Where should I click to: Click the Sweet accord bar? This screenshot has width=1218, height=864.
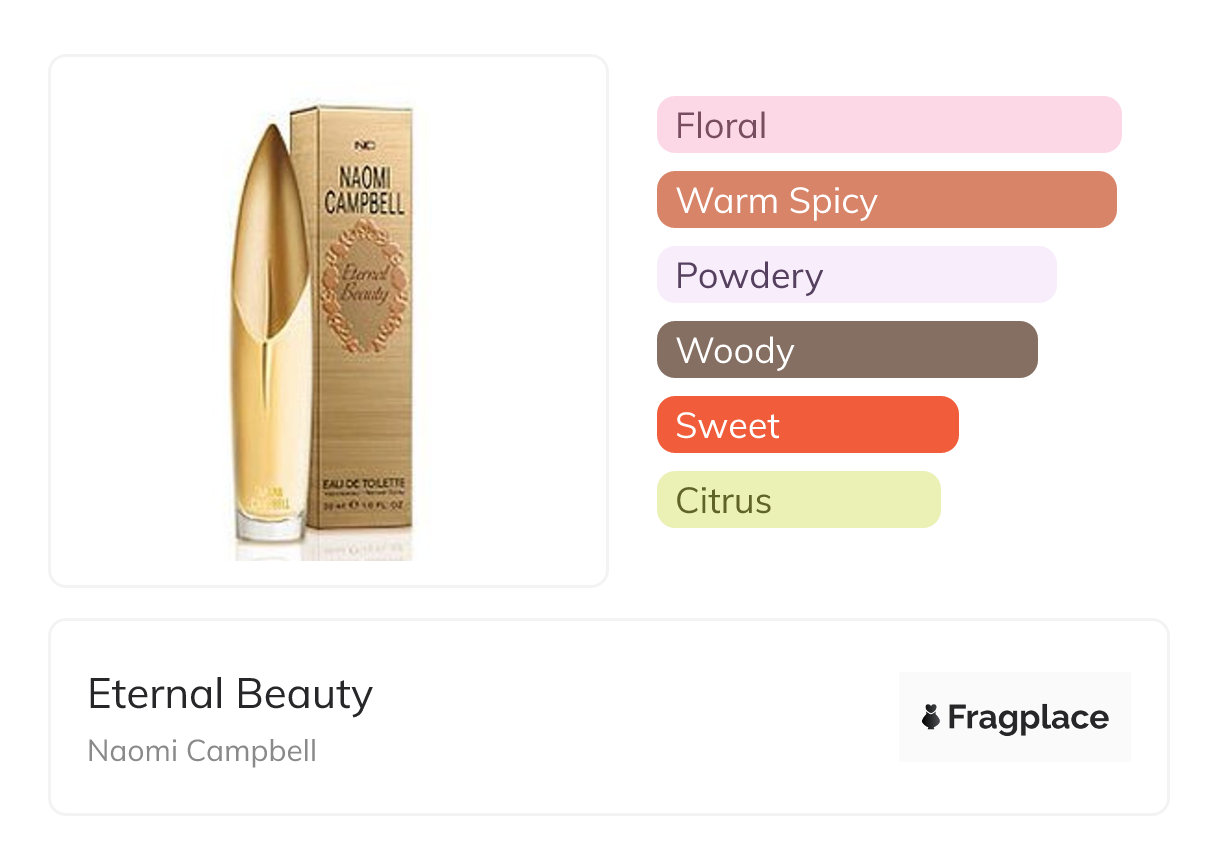[807, 425]
